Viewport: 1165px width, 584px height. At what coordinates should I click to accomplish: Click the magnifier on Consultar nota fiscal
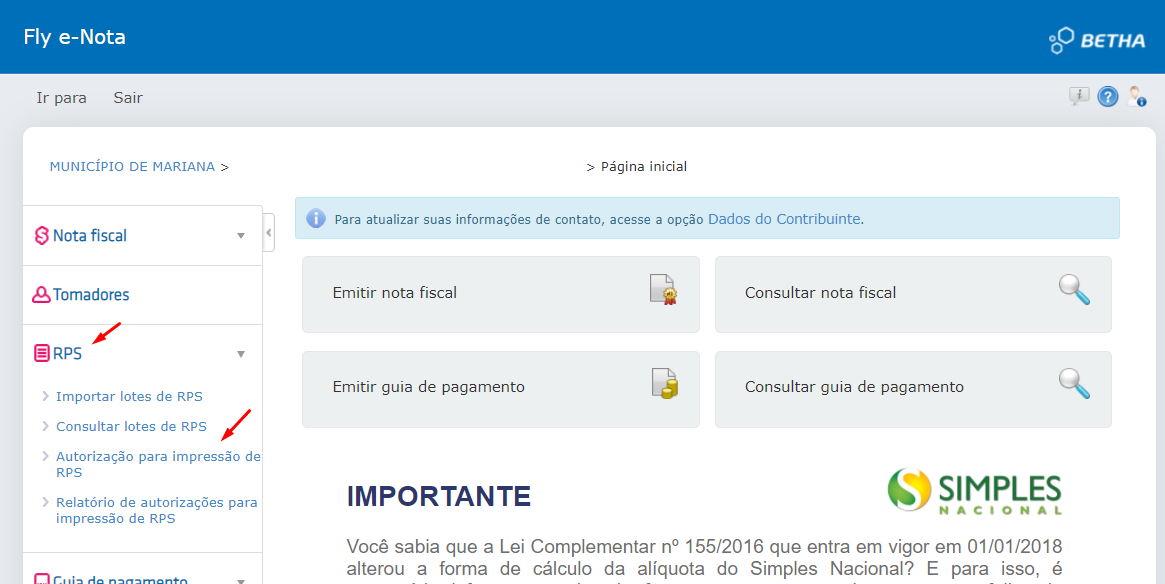tap(1074, 290)
